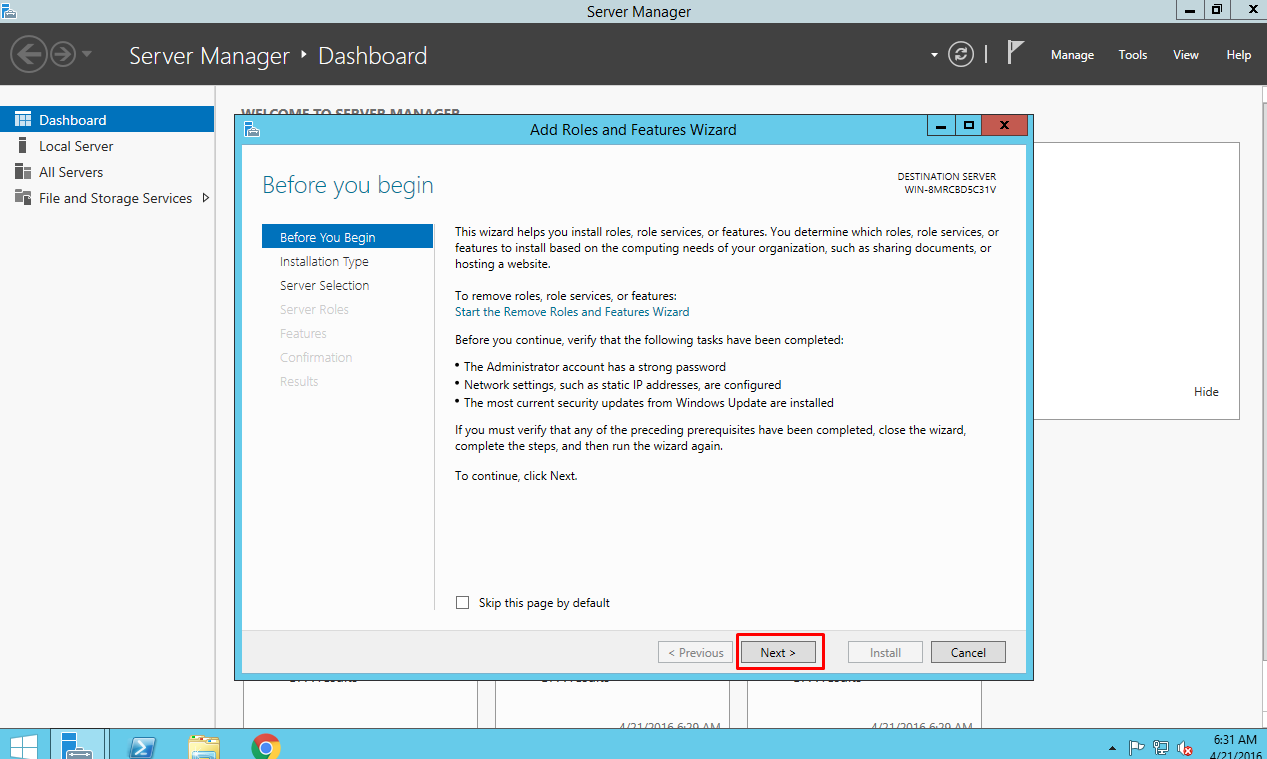Launch PowerShell from the taskbar
Screen dimensions: 1267x759
click(x=143, y=746)
